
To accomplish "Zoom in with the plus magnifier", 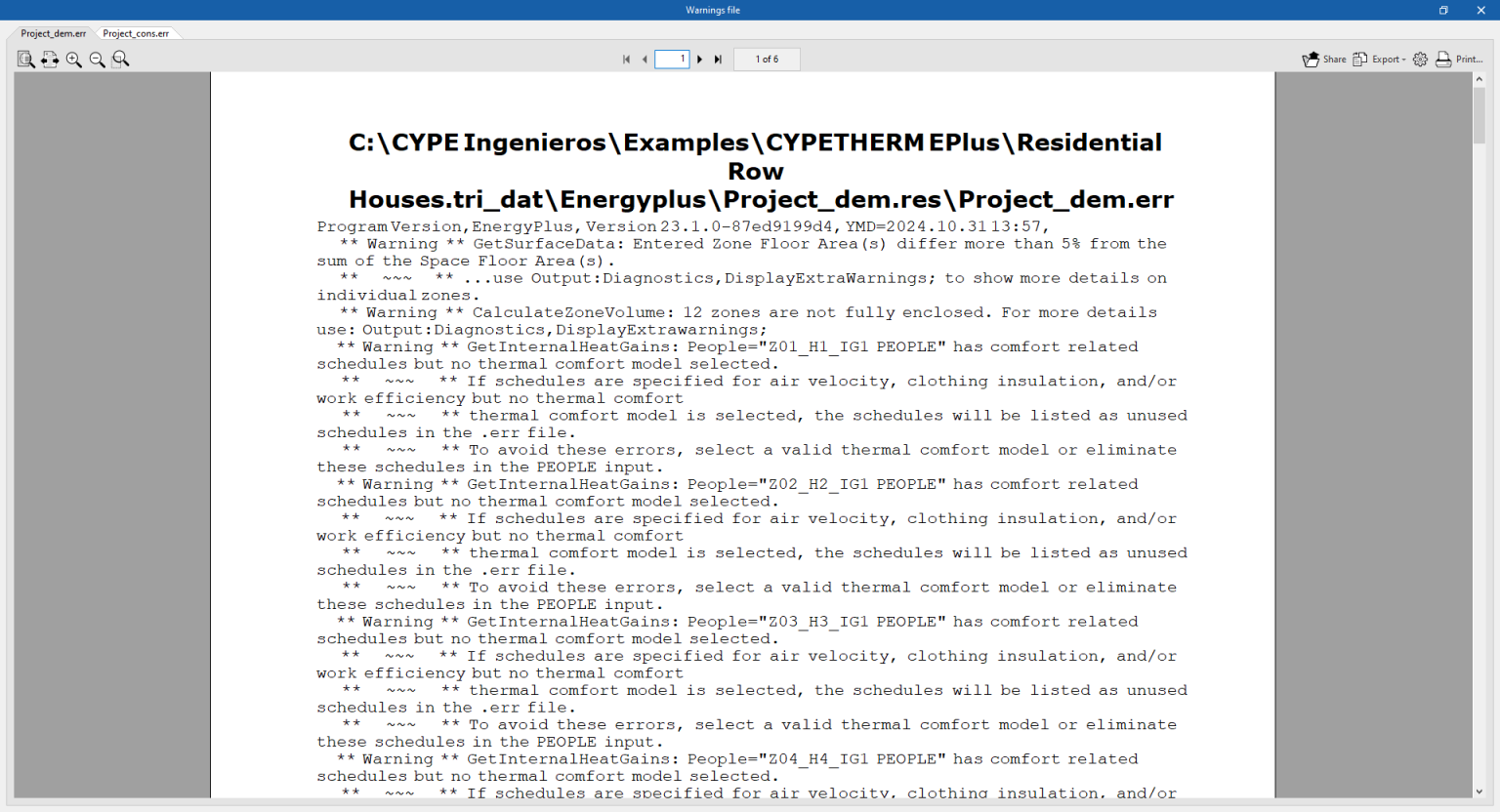I will (x=74, y=60).
